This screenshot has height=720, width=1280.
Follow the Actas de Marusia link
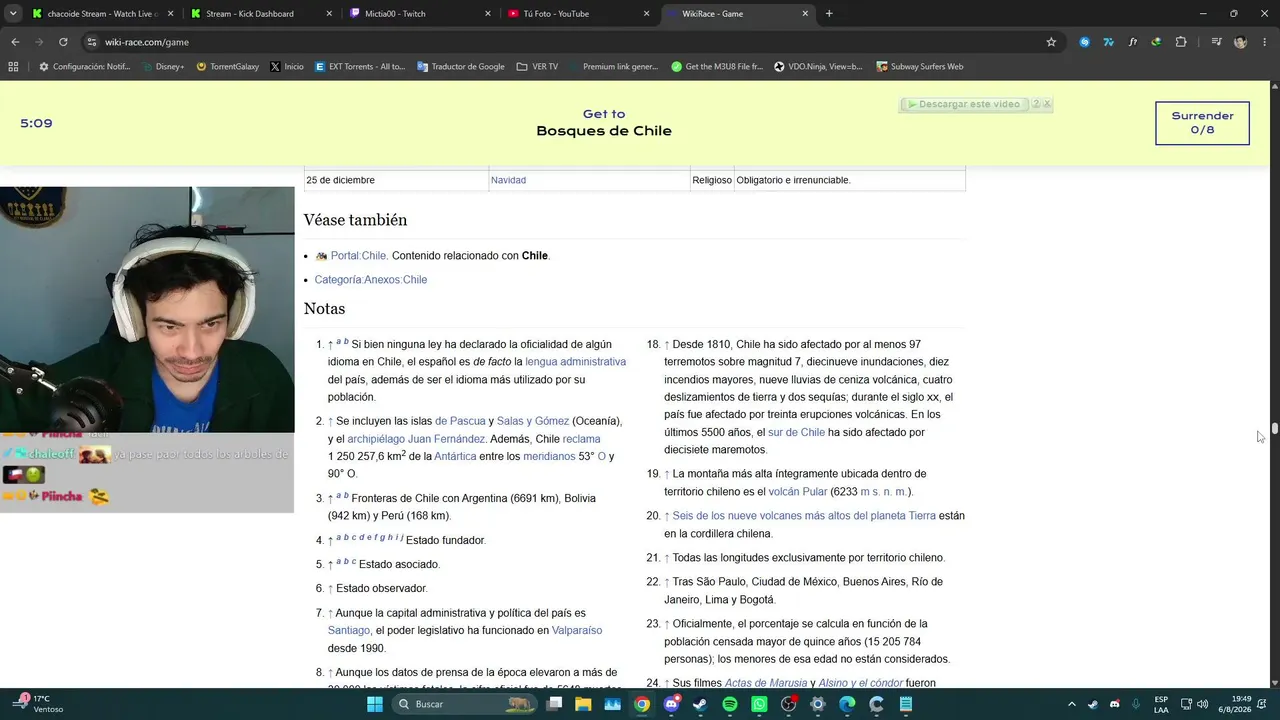[x=766, y=683]
